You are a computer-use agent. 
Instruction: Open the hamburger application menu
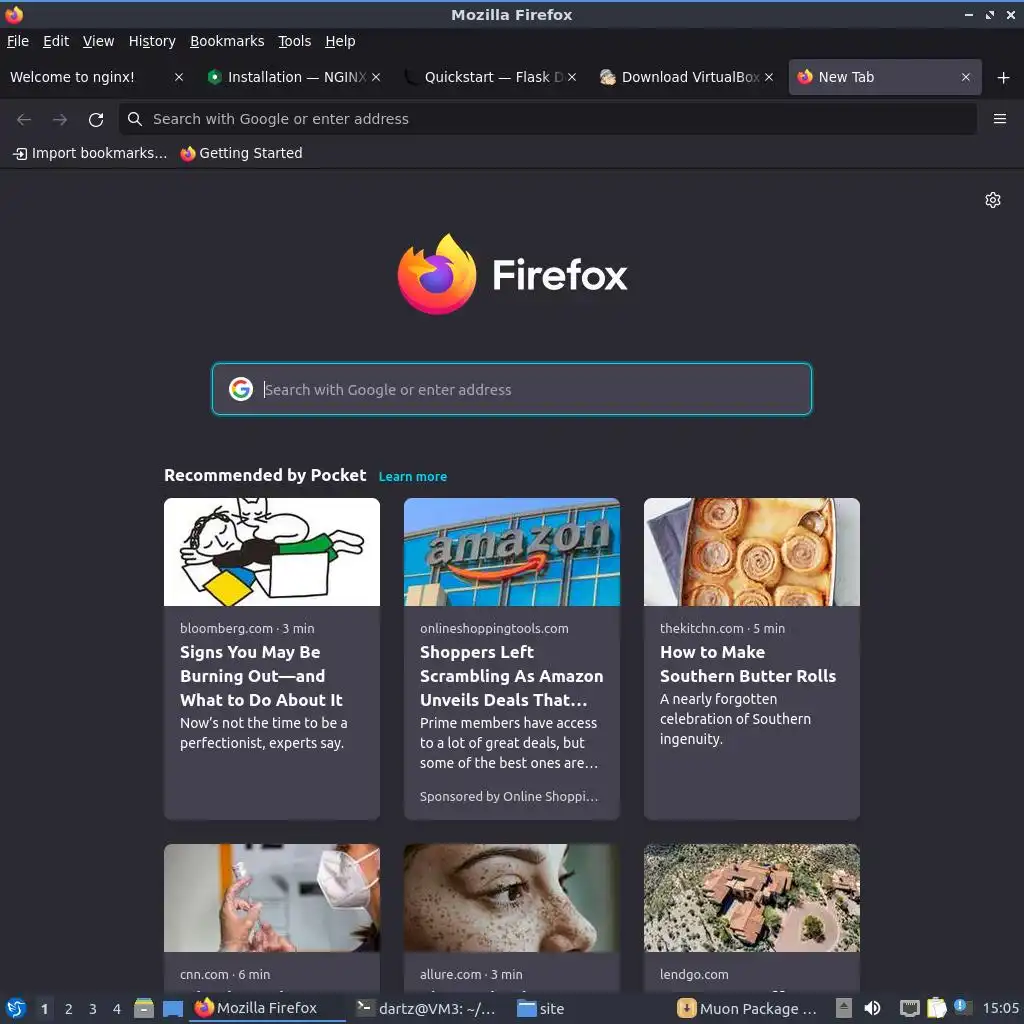coord(999,119)
